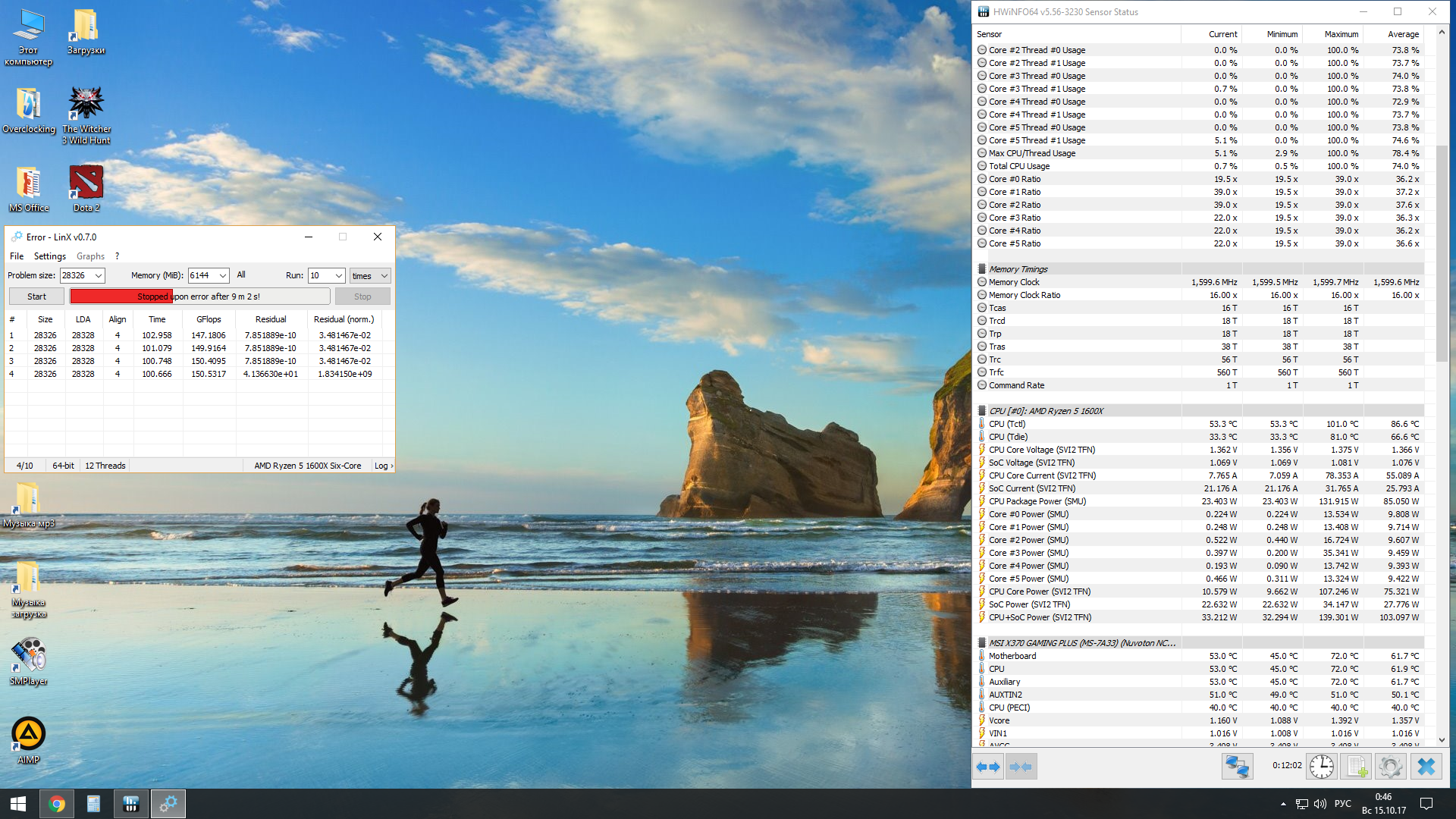
Task: Open the LinX Settings menu
Action: [49, 256]
